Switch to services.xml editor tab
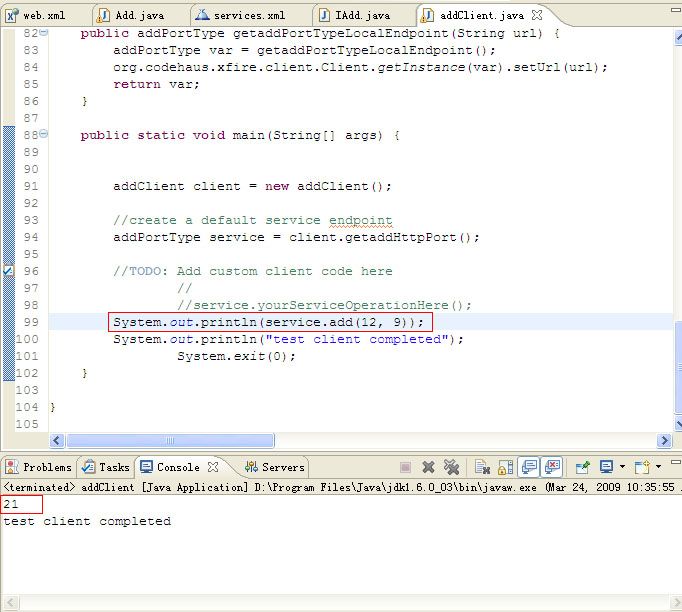Viewport: 682px width, 612px height. 241,16
